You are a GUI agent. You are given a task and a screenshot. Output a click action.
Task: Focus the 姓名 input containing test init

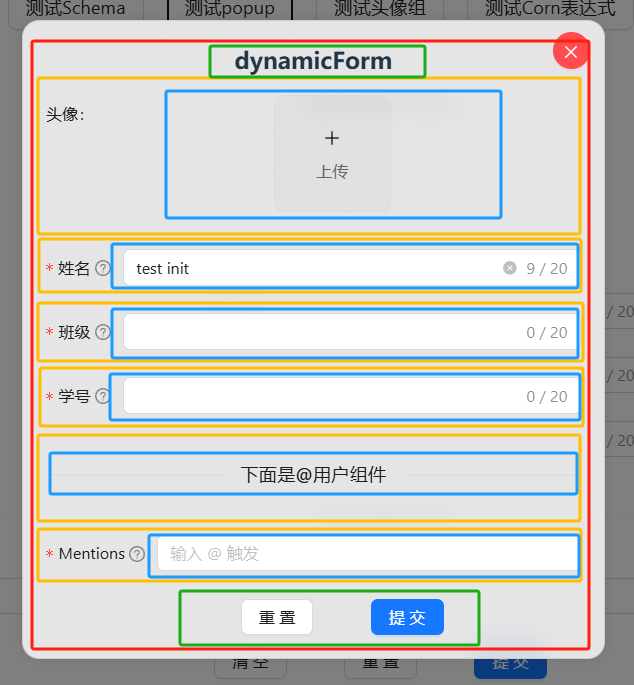tap(350, 268)
